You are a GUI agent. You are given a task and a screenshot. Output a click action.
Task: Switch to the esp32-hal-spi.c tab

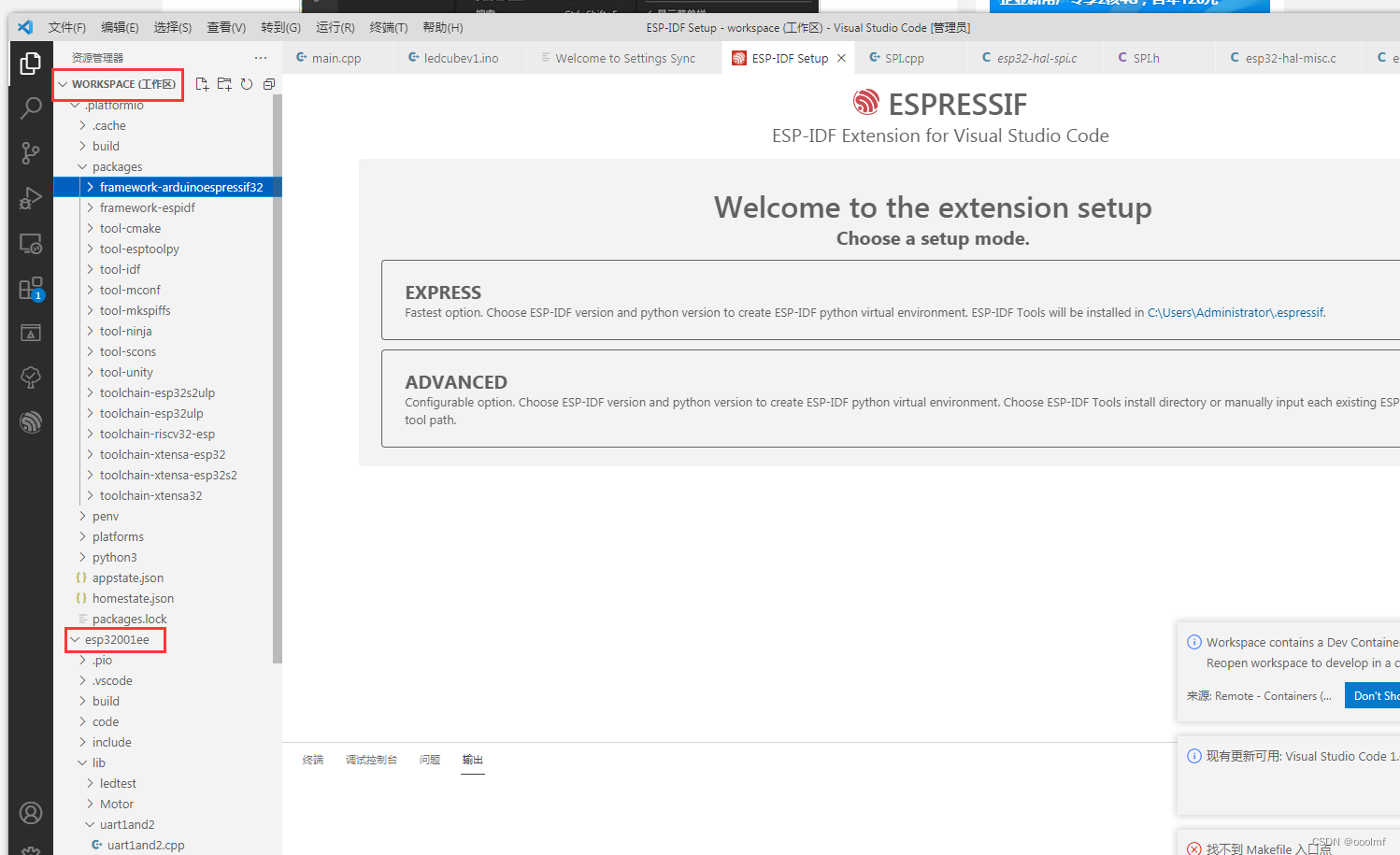click(1036, 58)
